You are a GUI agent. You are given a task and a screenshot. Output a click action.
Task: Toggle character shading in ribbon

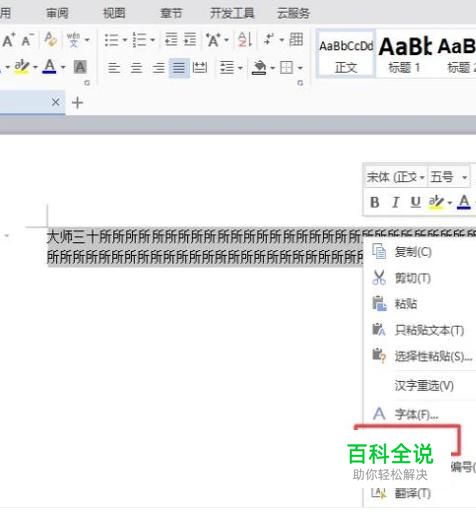click(x=80, y=67)
